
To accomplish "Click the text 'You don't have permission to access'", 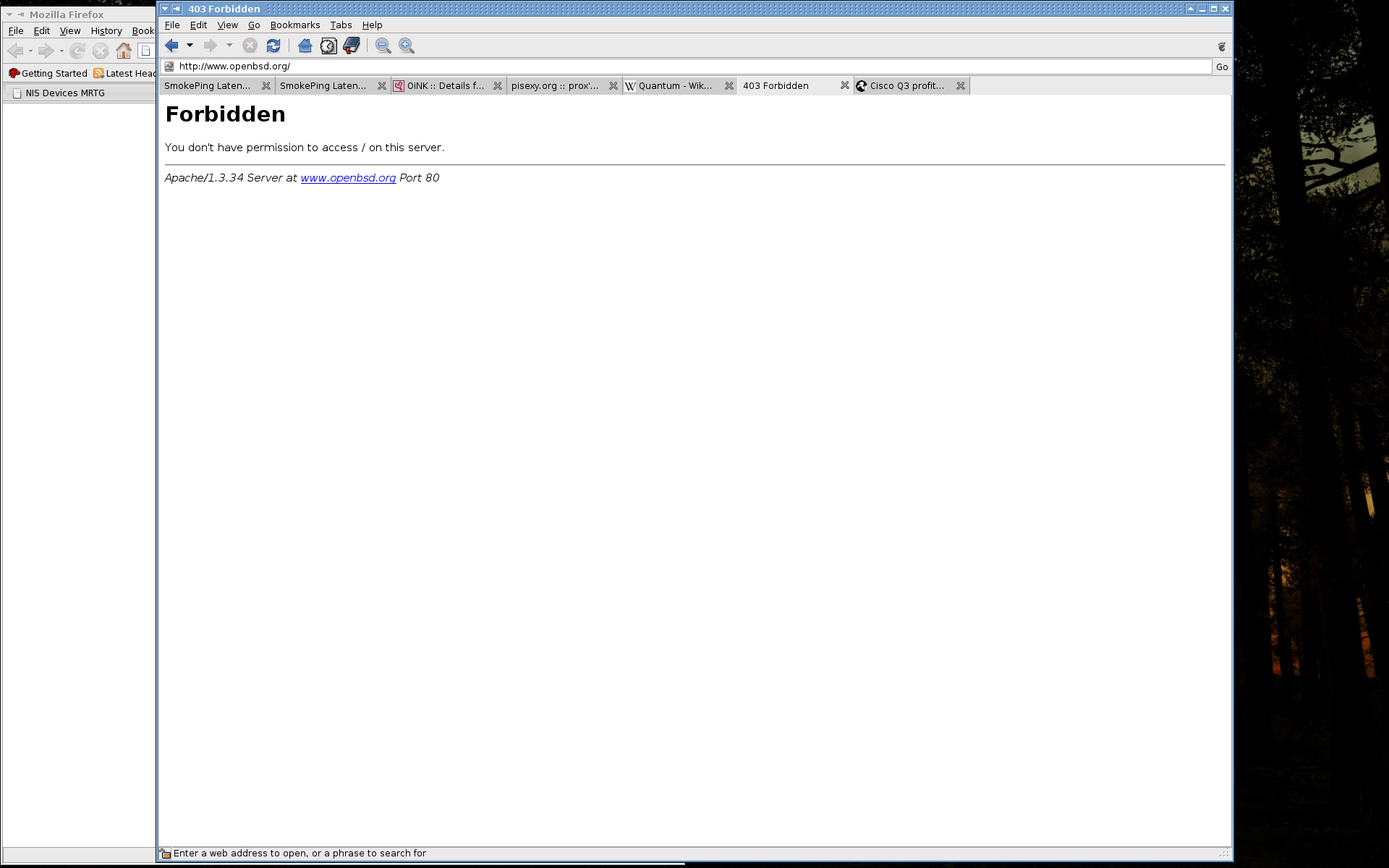I will [261, 148].
